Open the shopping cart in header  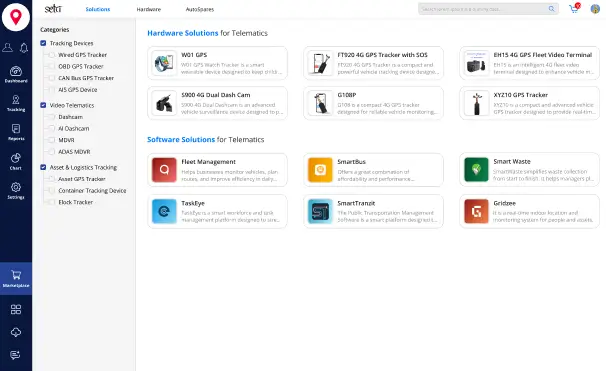(574, 9)
